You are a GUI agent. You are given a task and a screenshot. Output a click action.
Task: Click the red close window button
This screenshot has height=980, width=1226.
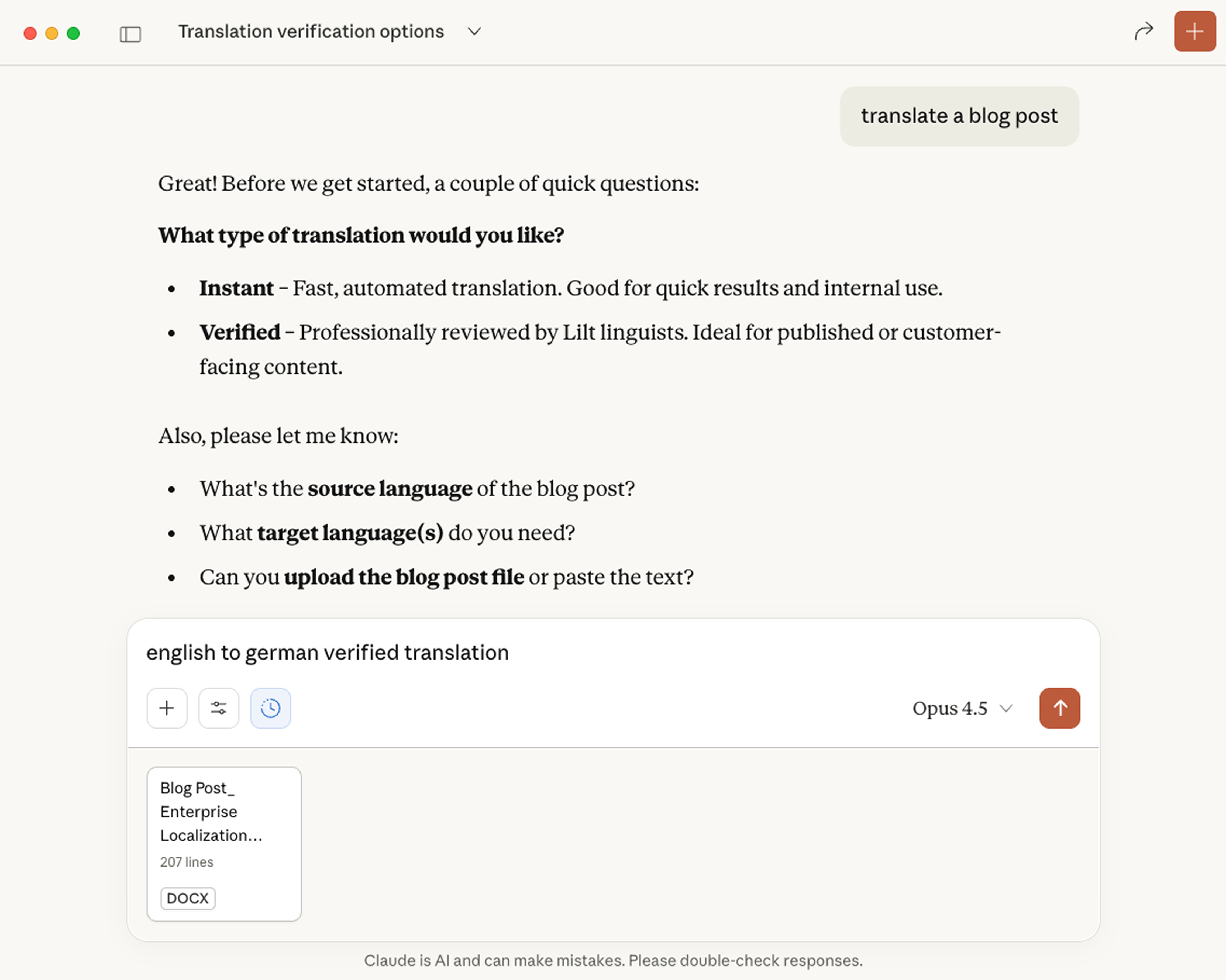30,33
